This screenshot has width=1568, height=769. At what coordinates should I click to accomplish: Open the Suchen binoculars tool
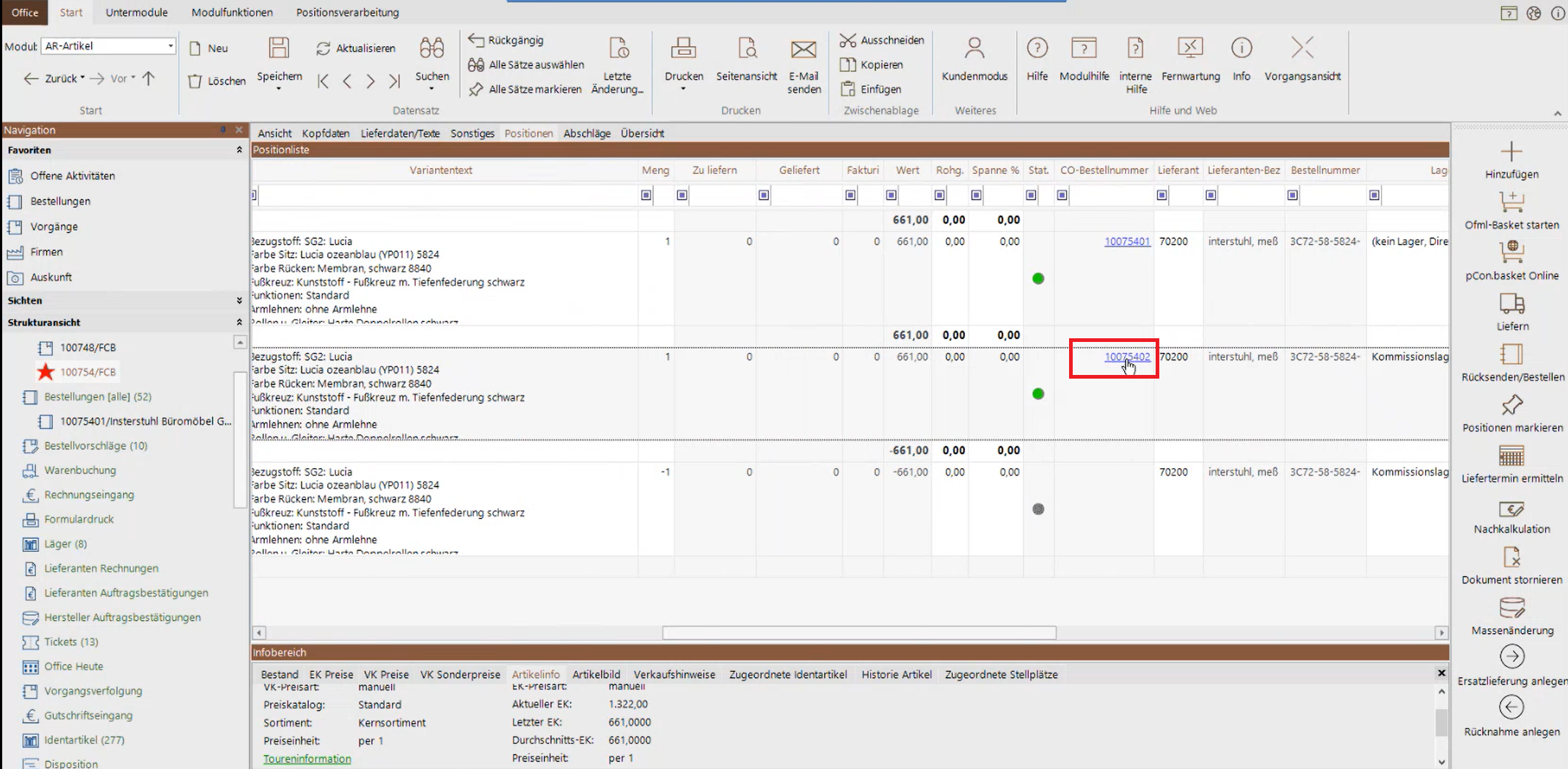[x=431, y=49]
